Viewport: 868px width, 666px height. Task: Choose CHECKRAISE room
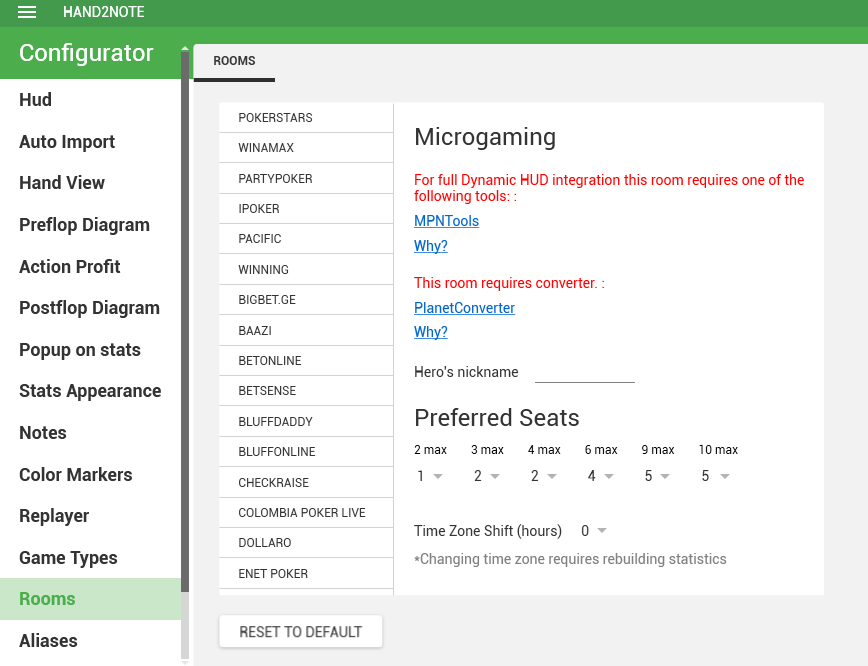306,482
